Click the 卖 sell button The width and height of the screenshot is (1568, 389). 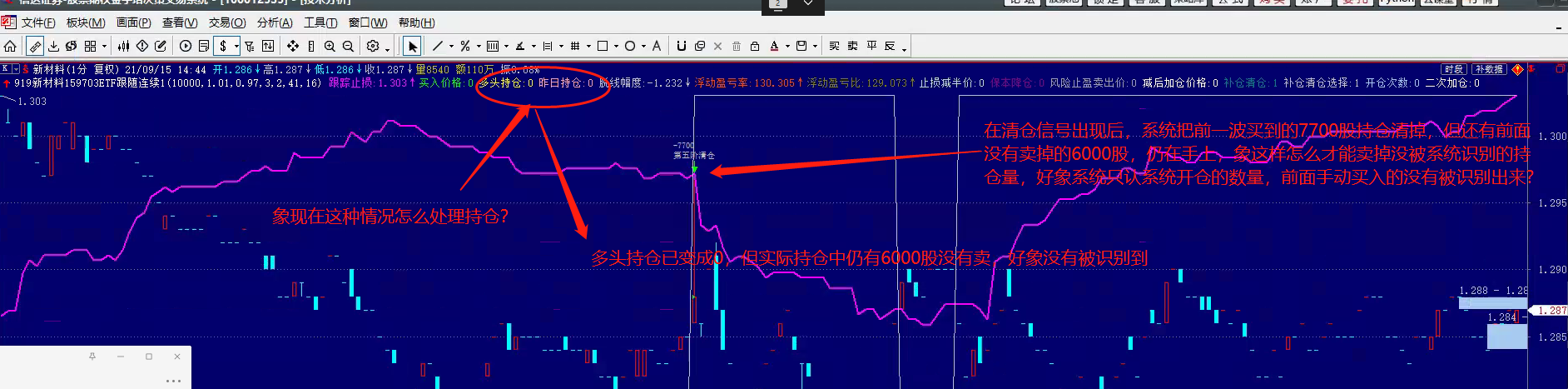[853, 46]
